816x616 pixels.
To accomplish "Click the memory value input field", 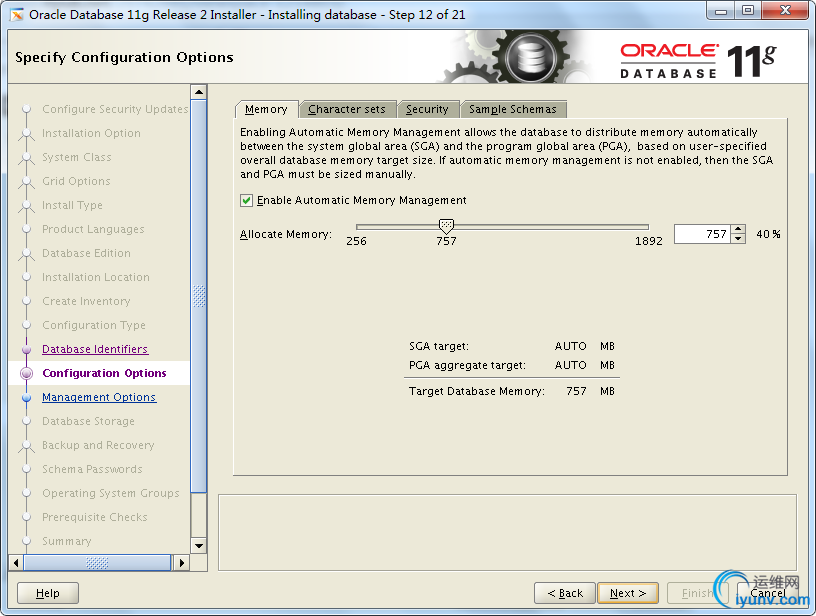I will coord(703,234).
